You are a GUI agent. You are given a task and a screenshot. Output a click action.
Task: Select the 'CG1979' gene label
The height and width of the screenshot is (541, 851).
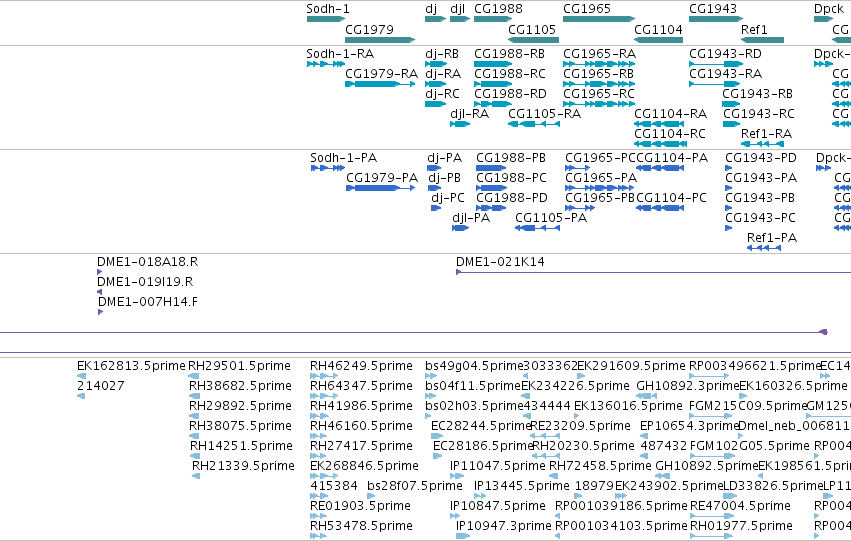pos(369,29)
